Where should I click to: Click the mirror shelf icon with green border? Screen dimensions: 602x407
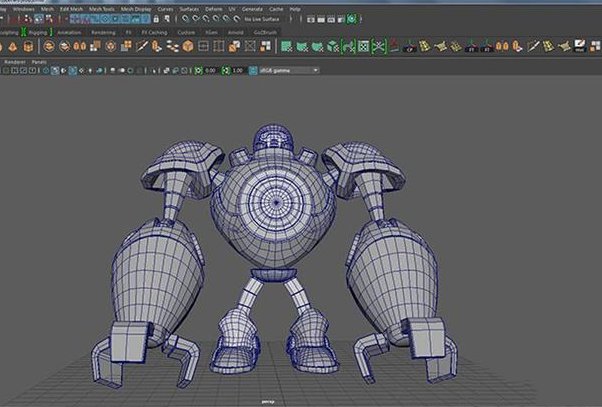tap(349, 45)
